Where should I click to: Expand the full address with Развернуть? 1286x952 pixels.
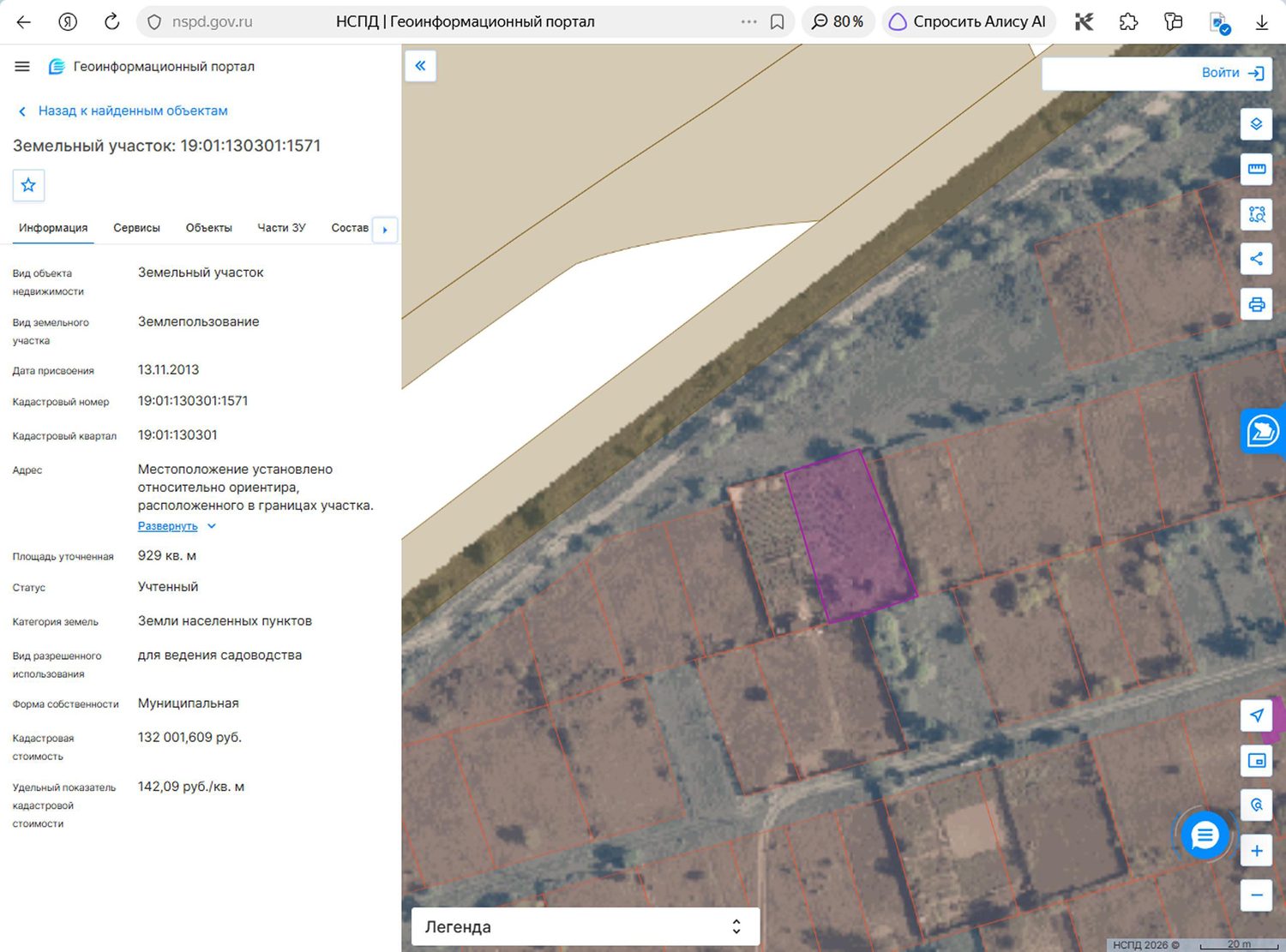pyautogui.click(x=177, y=526)
